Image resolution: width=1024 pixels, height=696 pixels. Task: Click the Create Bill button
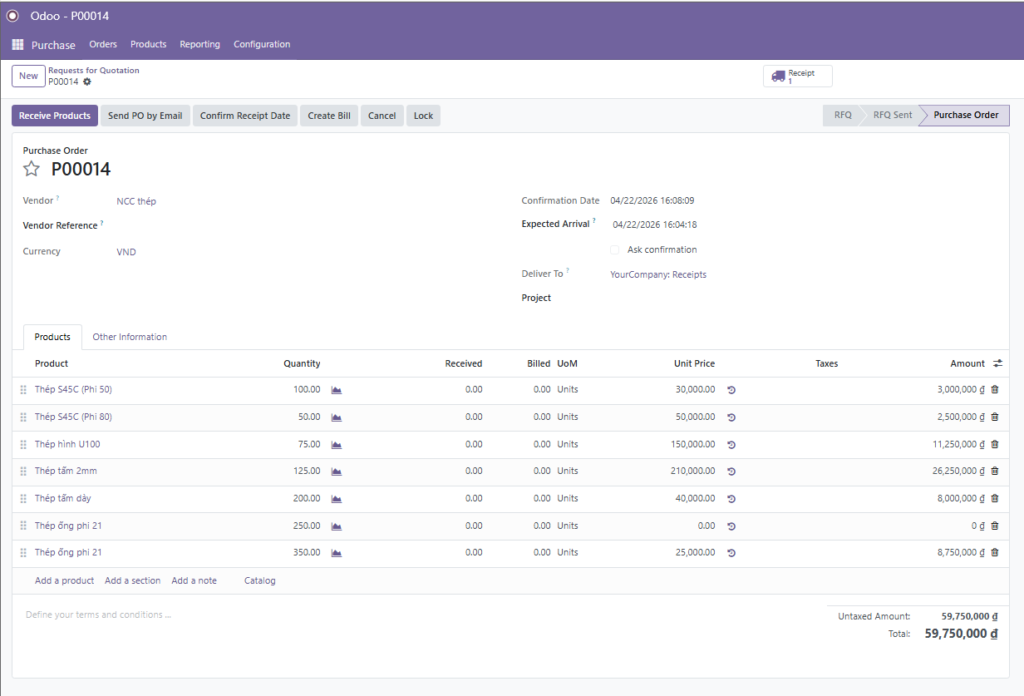point(329,116)
